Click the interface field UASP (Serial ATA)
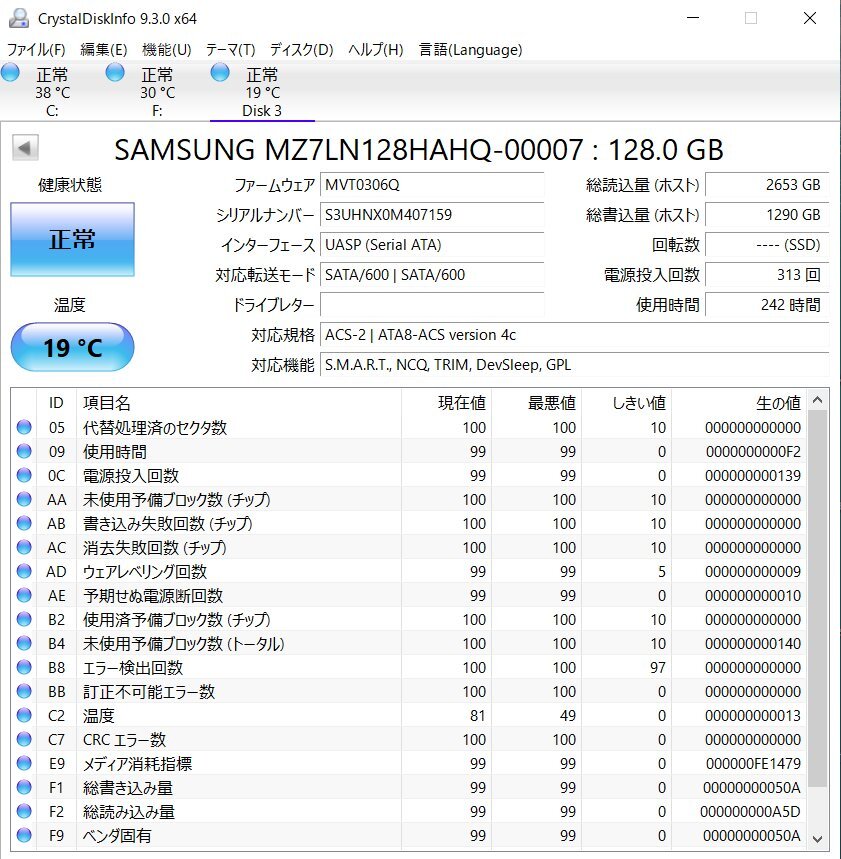Screen dimensions: 841x859 (x=432, y=245)
